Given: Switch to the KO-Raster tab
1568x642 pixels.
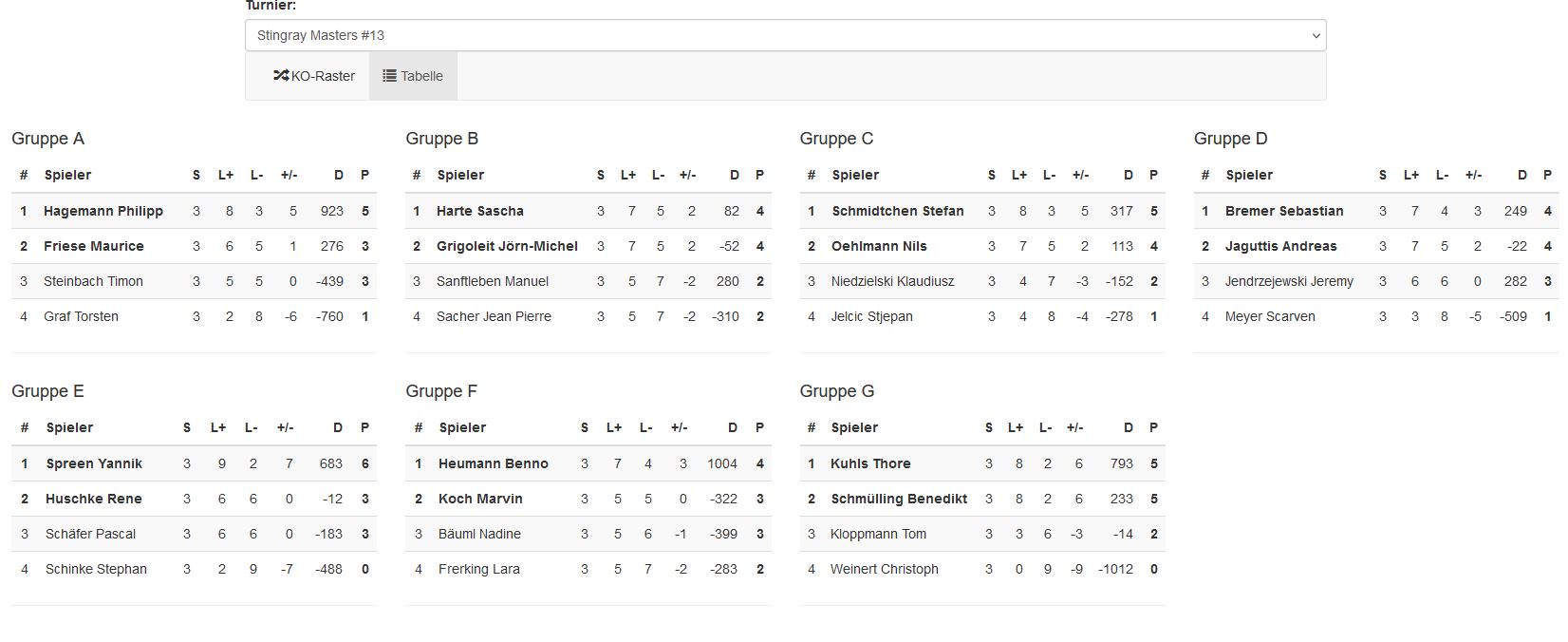Looking at the screenshot, I should pyautogui.click(x=314, y=76).
